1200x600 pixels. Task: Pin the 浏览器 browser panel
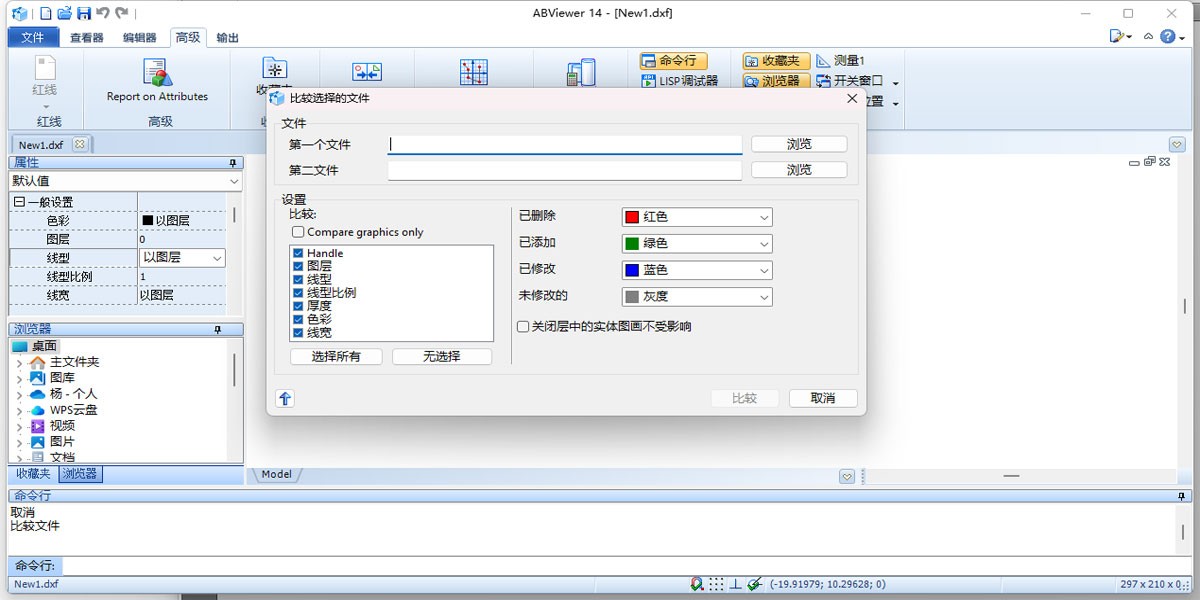218,329
